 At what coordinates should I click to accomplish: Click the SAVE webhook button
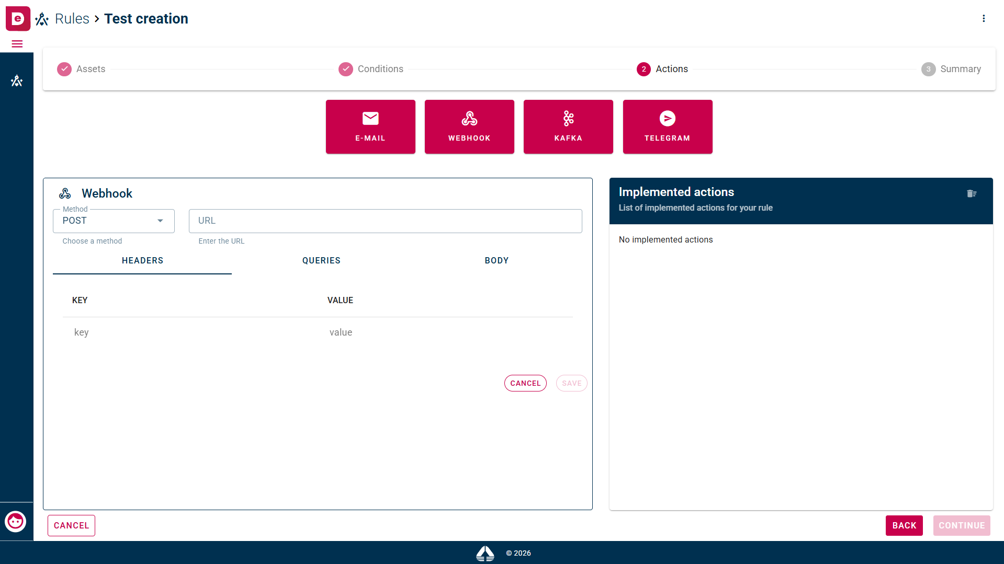pos(571,383)
